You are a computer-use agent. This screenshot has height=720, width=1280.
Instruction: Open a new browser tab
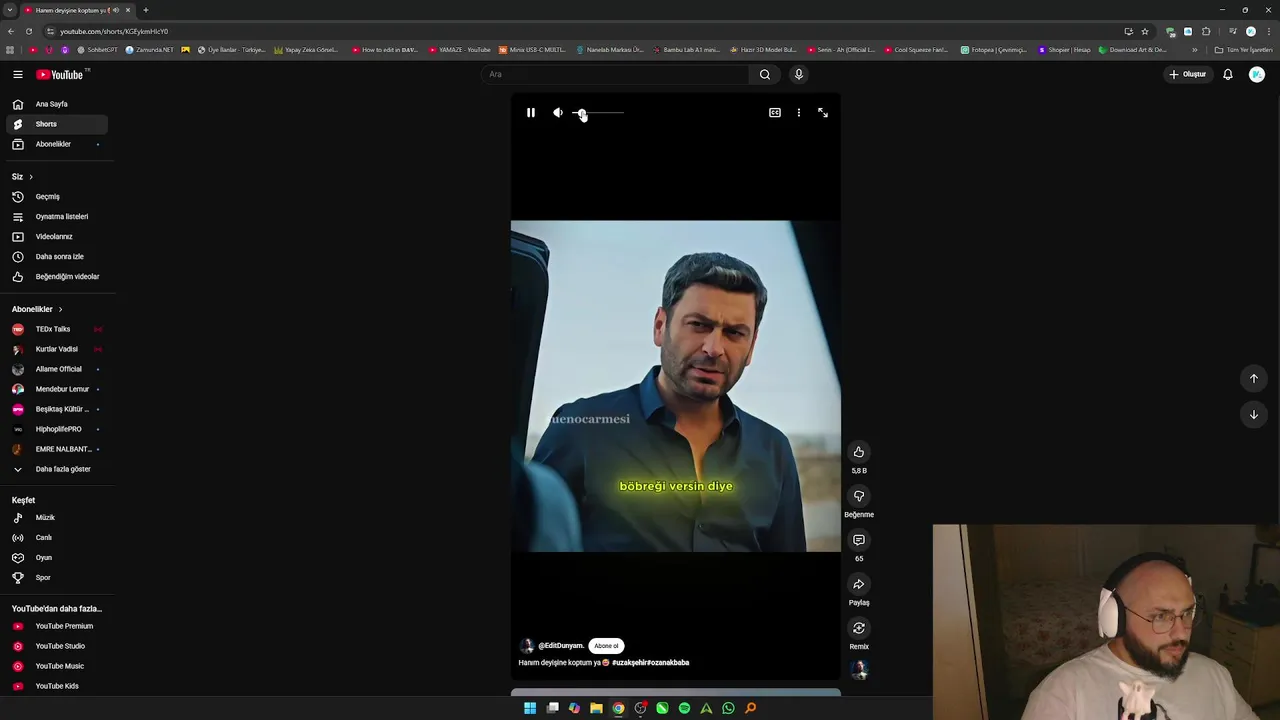pyautogui.click(x=146, y=10)
